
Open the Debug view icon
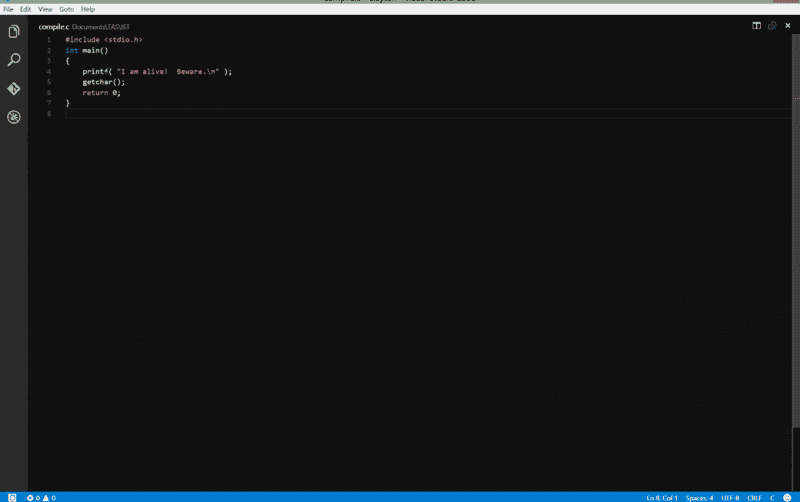(x=14, y=117)
